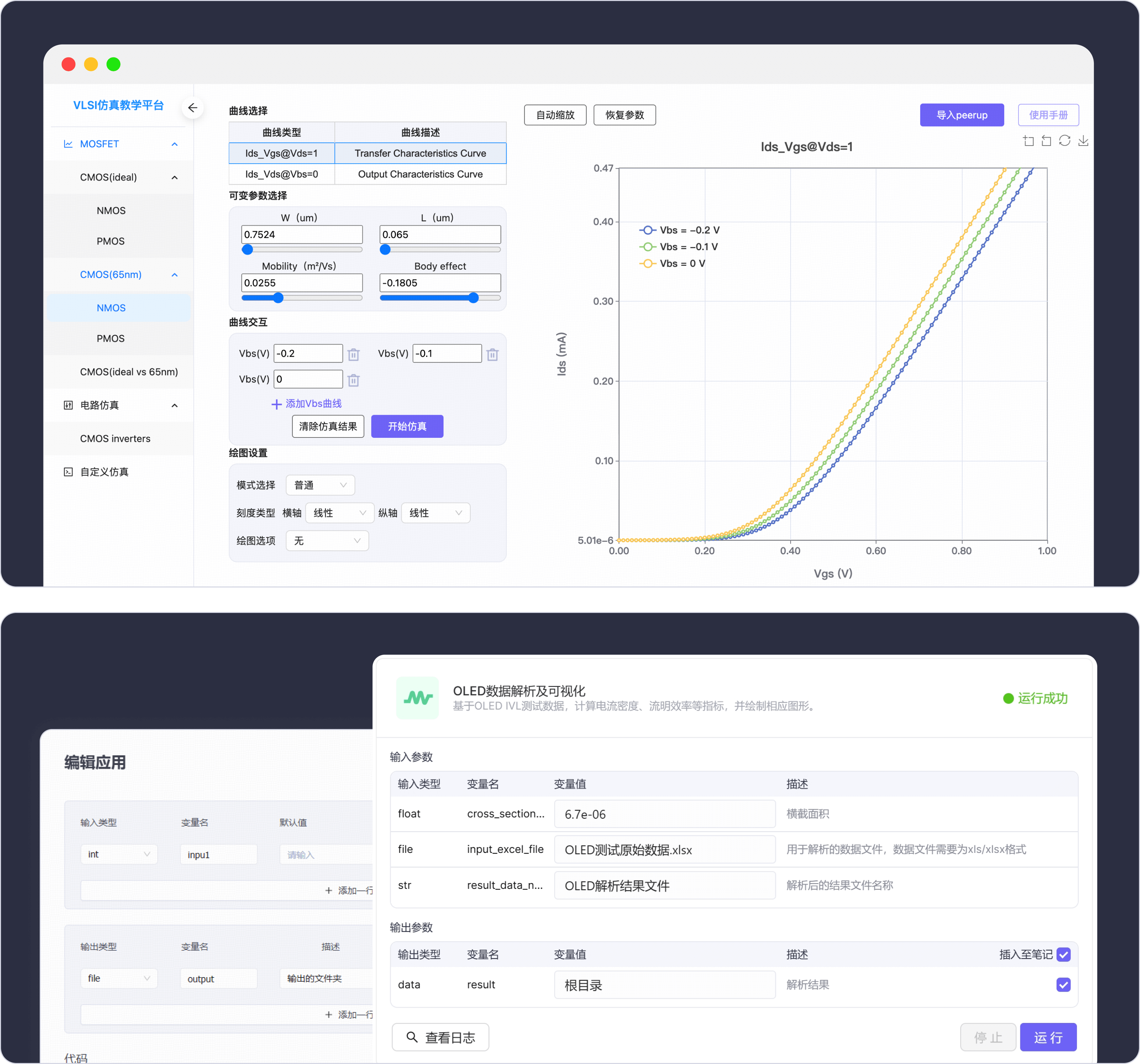Uncheck the result row note checkbox
The image size is (1140, 1064).
1063,985
